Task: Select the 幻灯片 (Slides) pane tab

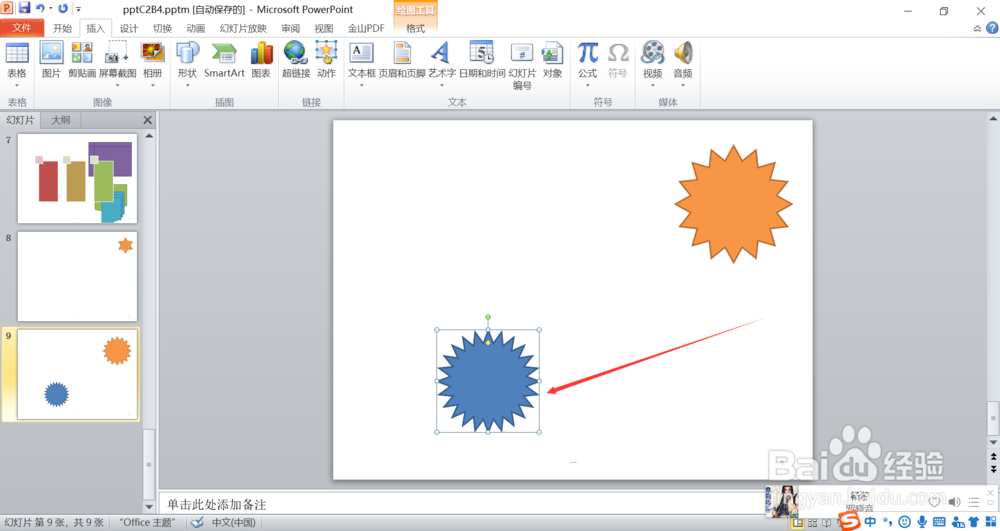Action: 20,120
